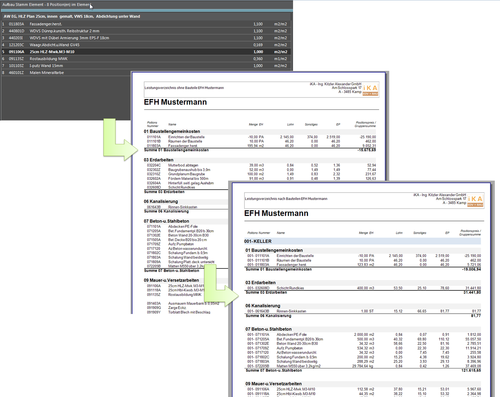Viewport: 500px width, 397px height.
Task: Select row 1 Fassadengerüst herst.
Action: pyautogui.click(x=146, y=24)
